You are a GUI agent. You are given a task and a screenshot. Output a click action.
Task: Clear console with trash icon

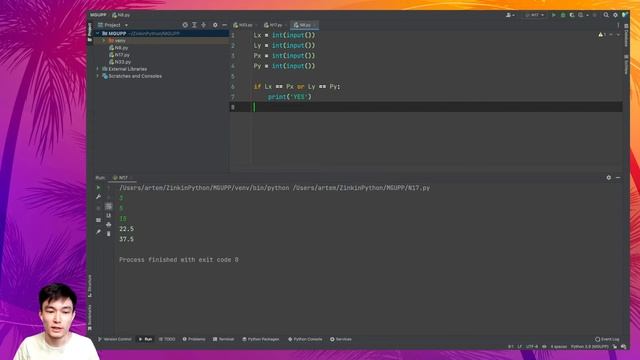(x=109, y=234)
